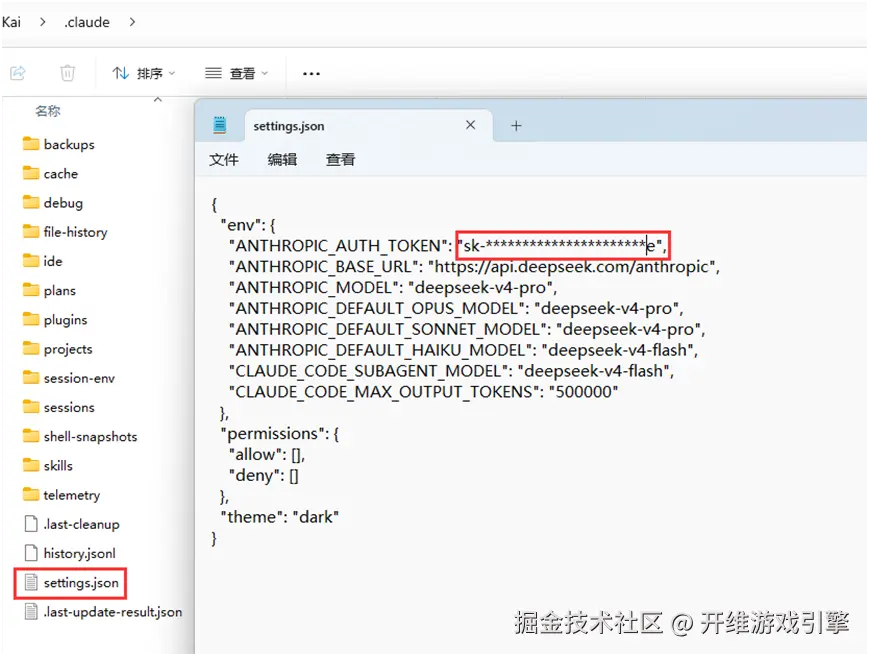Click the "ANTHROPIC_AUTH_TOKEN" key text

click(338, 245)
